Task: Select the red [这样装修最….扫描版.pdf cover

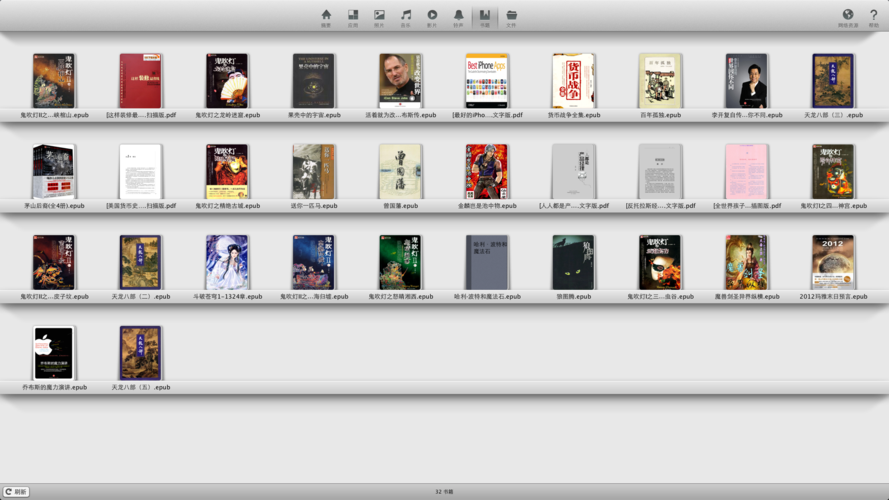Action: (141, 81)
